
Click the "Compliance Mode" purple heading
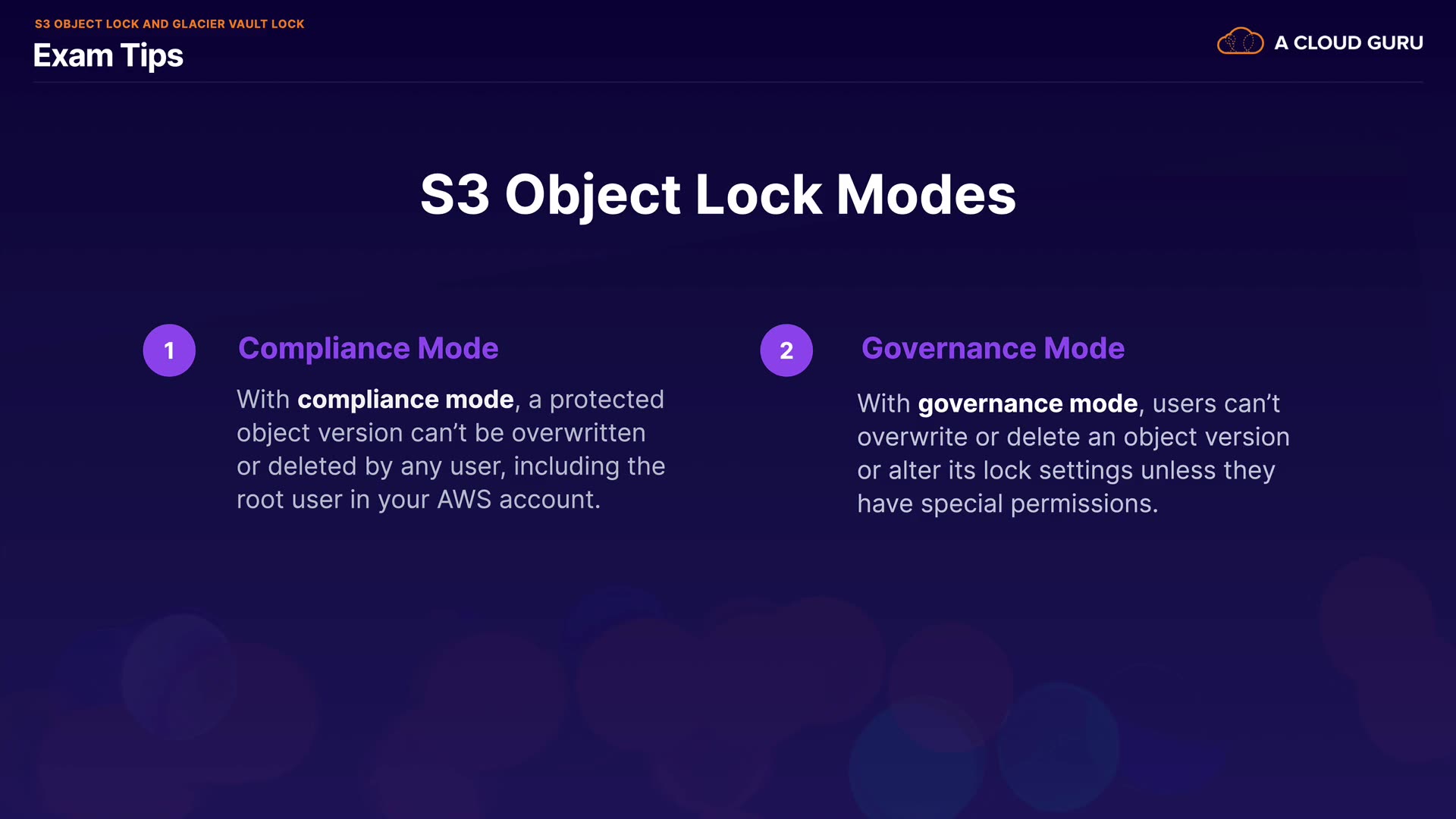(x=368, y=349)
